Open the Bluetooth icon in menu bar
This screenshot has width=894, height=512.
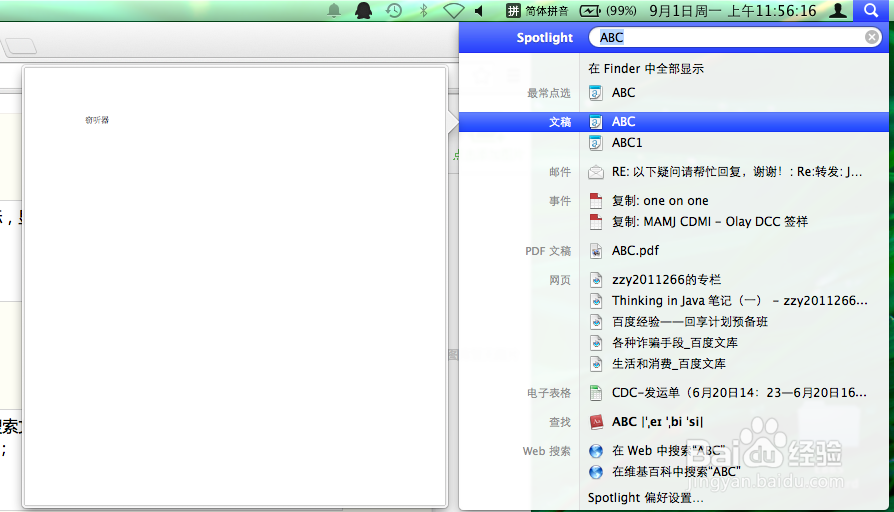[424, 10]
